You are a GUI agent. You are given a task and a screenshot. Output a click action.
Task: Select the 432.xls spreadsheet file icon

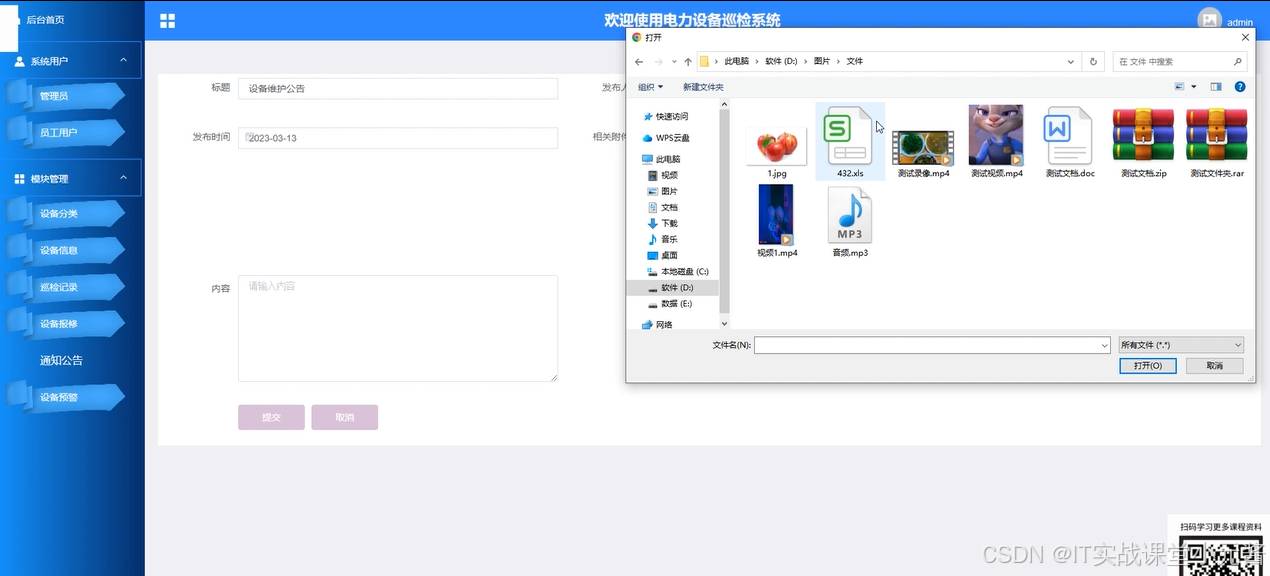pyautogui.click(x=848, y=138)
